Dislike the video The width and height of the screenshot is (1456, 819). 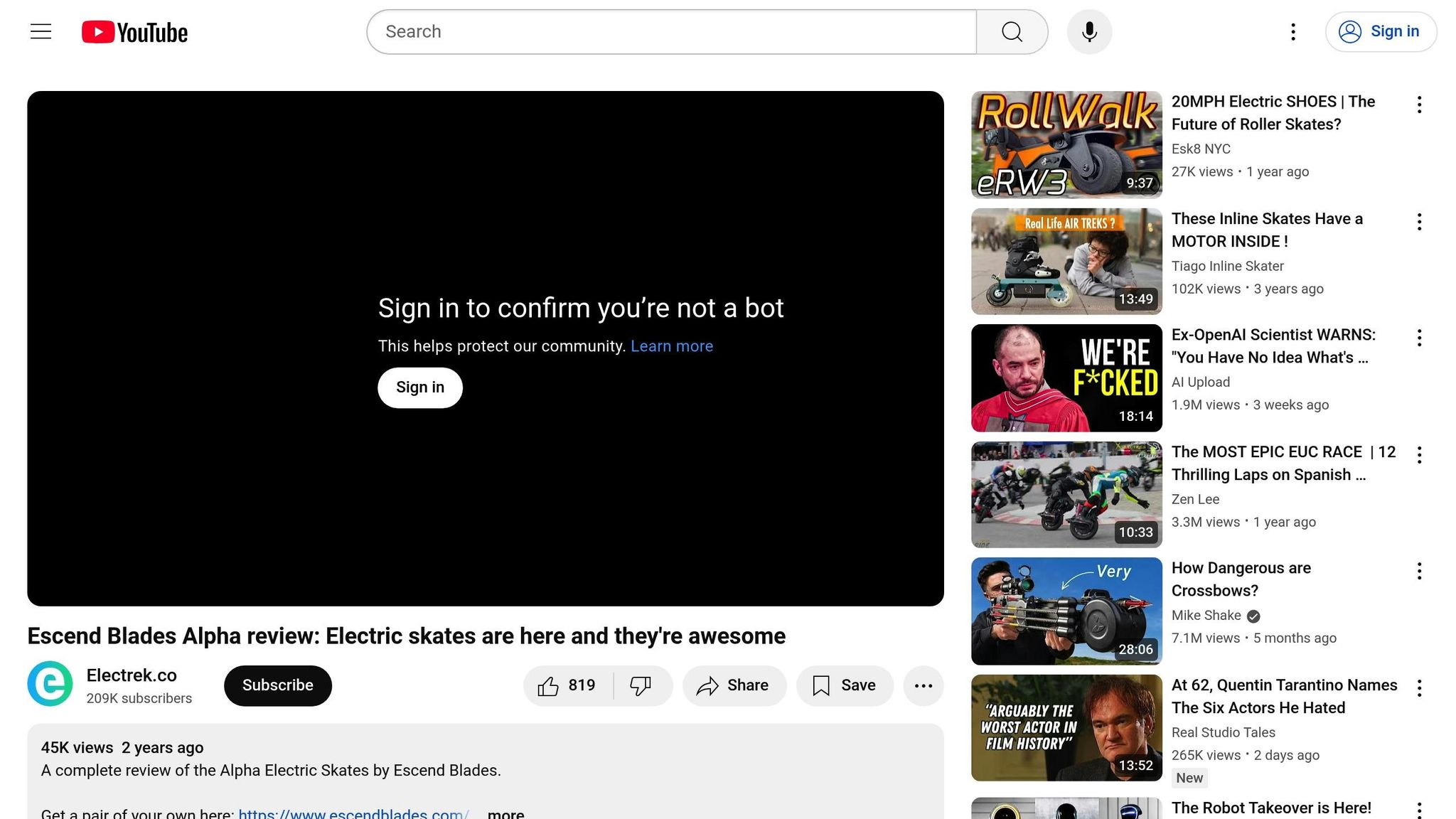click(x=642, y=685)
